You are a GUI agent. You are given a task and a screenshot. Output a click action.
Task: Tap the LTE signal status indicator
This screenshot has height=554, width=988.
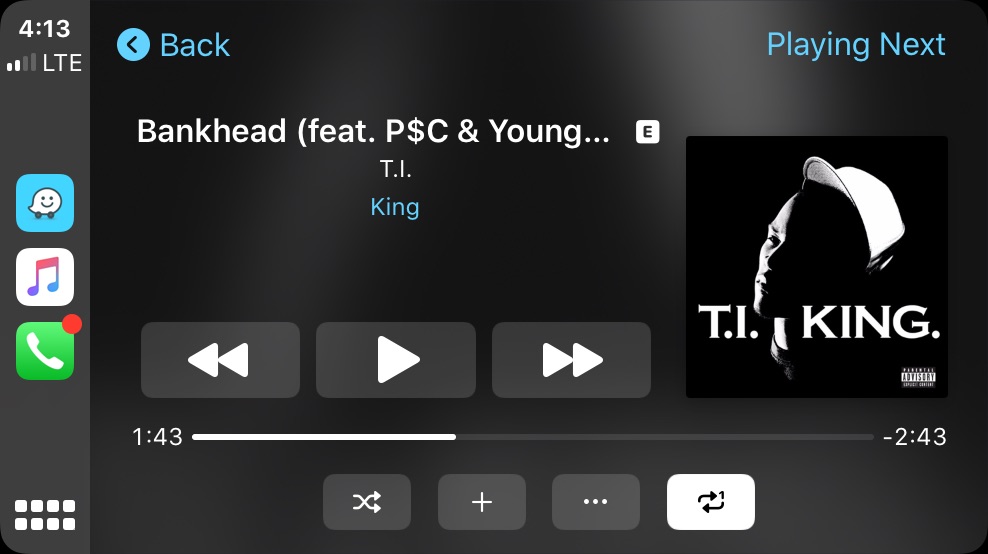click(44, 62)
